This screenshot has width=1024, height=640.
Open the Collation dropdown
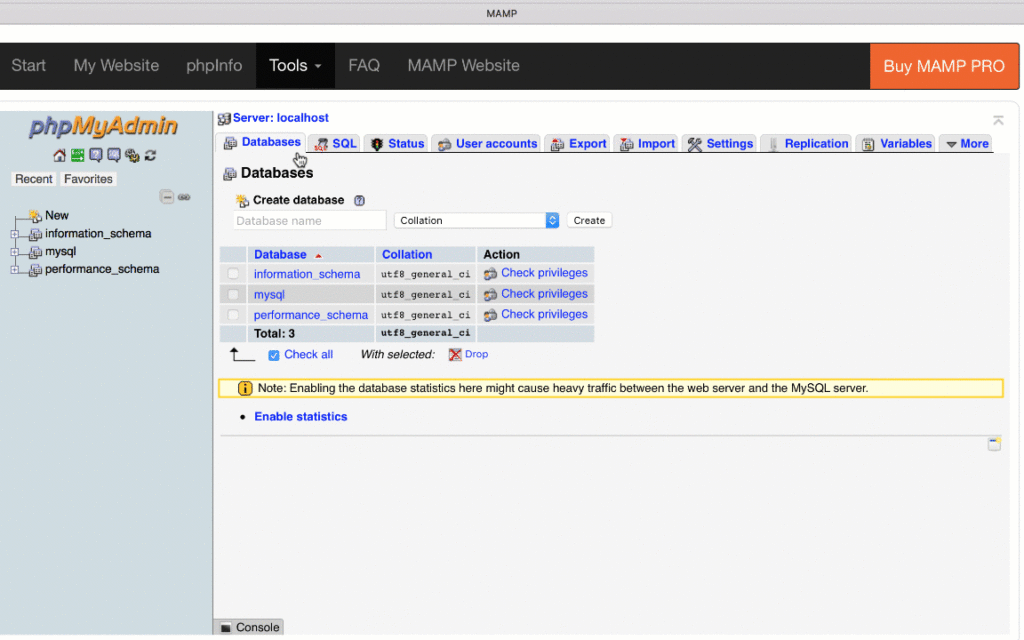point(477,221)
